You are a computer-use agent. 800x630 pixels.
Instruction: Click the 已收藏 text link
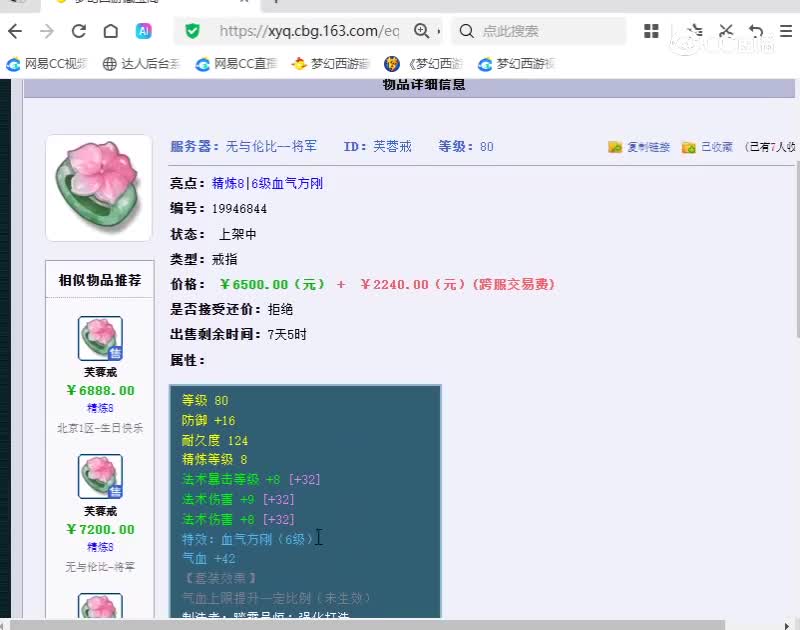pos(717,147)
